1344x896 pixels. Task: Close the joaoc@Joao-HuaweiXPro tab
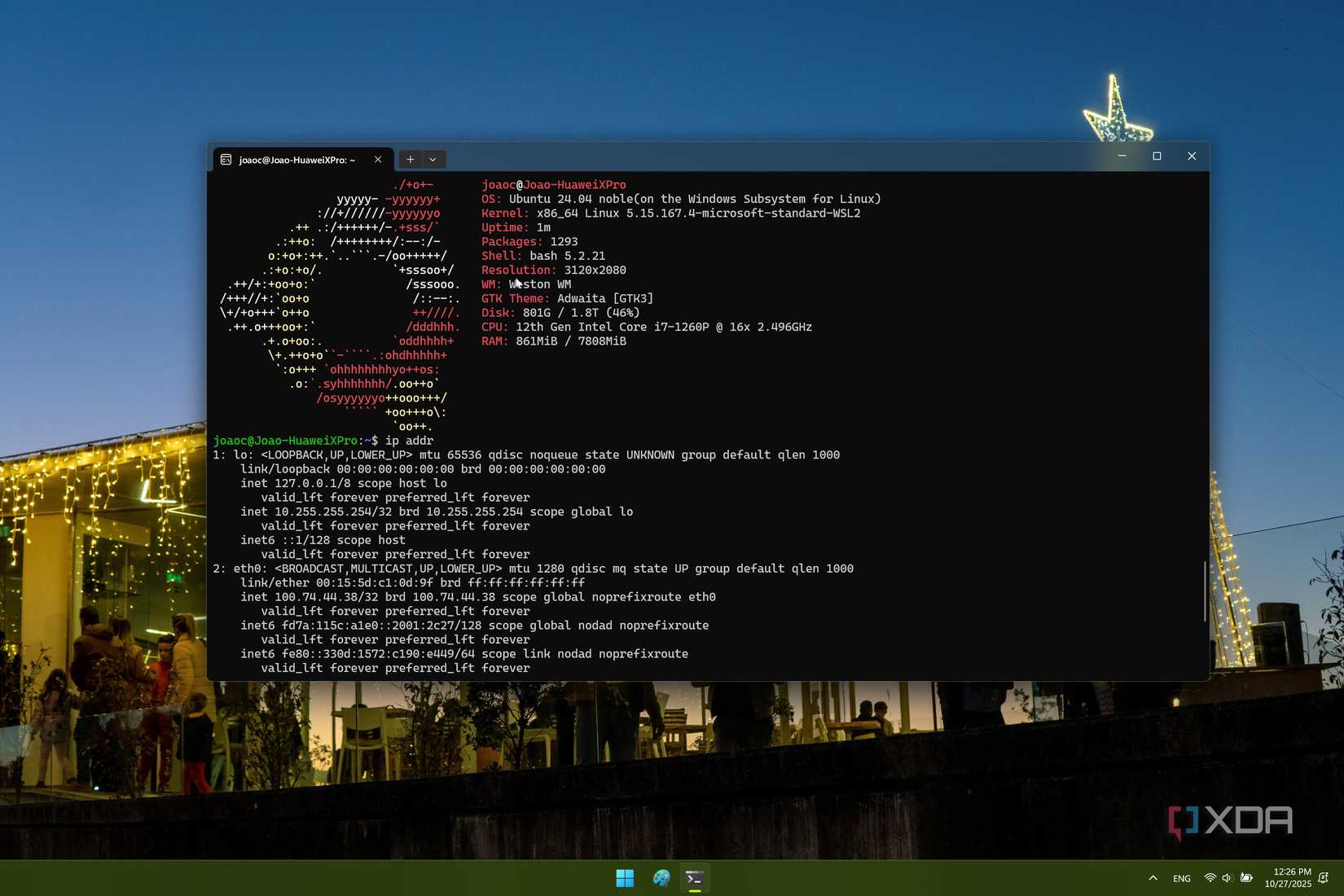[x=378, y=160]
